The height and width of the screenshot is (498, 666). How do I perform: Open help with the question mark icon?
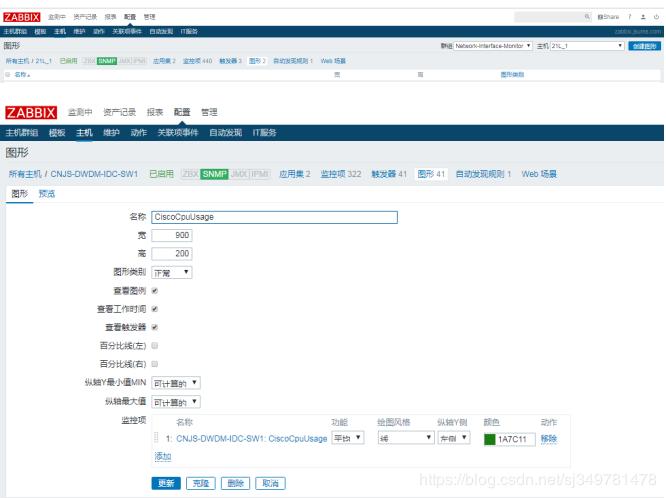[x=630, y=17]
